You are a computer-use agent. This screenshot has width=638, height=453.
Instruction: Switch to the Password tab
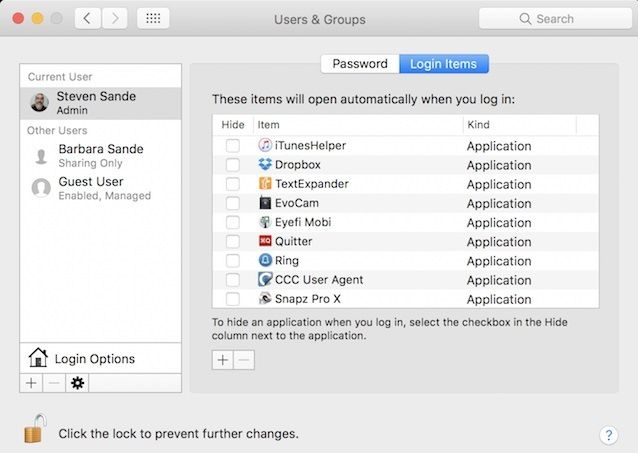click(x=360, y=64)
